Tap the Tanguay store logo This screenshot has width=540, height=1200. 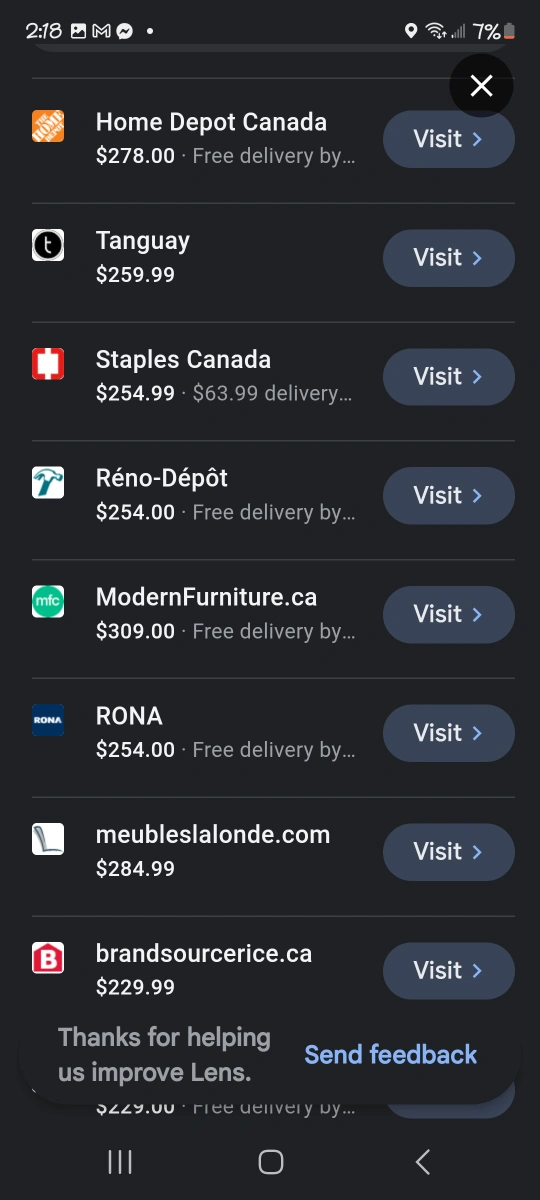tap(48, 245)
